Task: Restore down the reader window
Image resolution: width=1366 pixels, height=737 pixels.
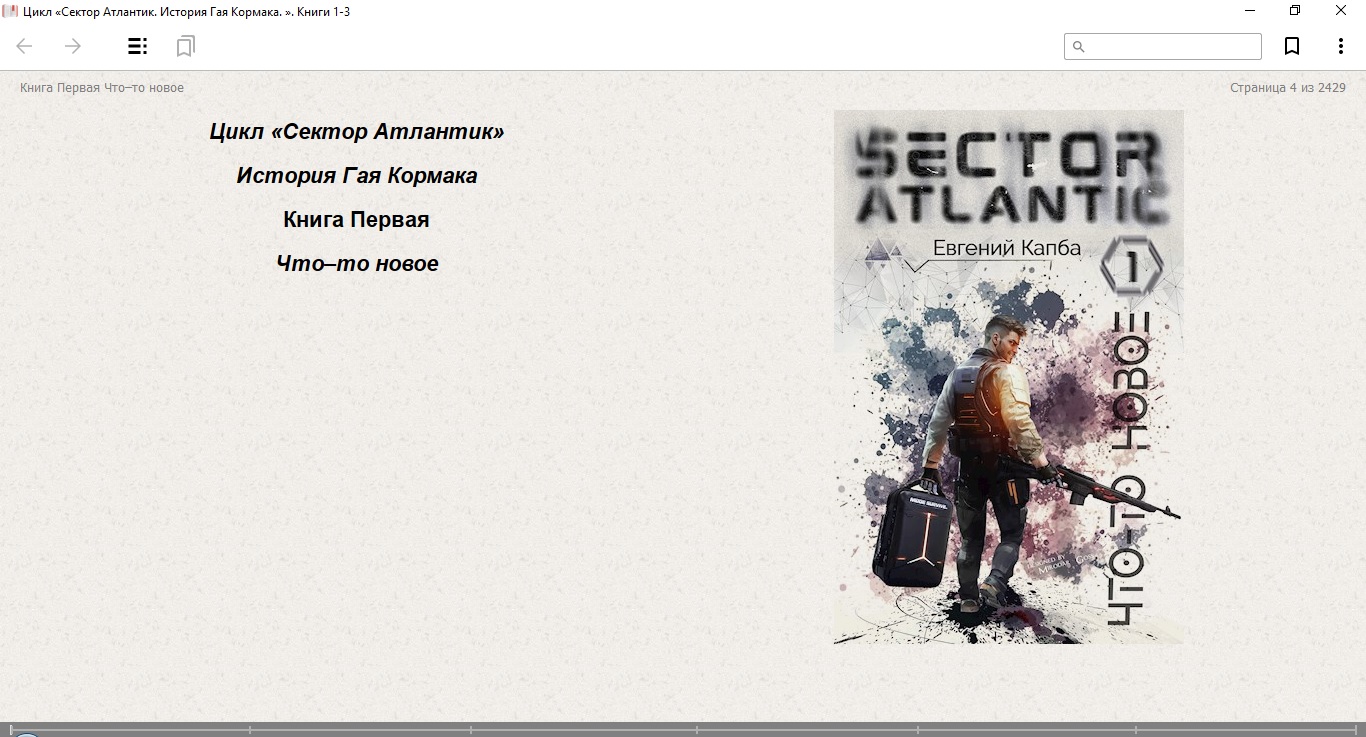Action: pyautogui.click(x=1295, y=11)
